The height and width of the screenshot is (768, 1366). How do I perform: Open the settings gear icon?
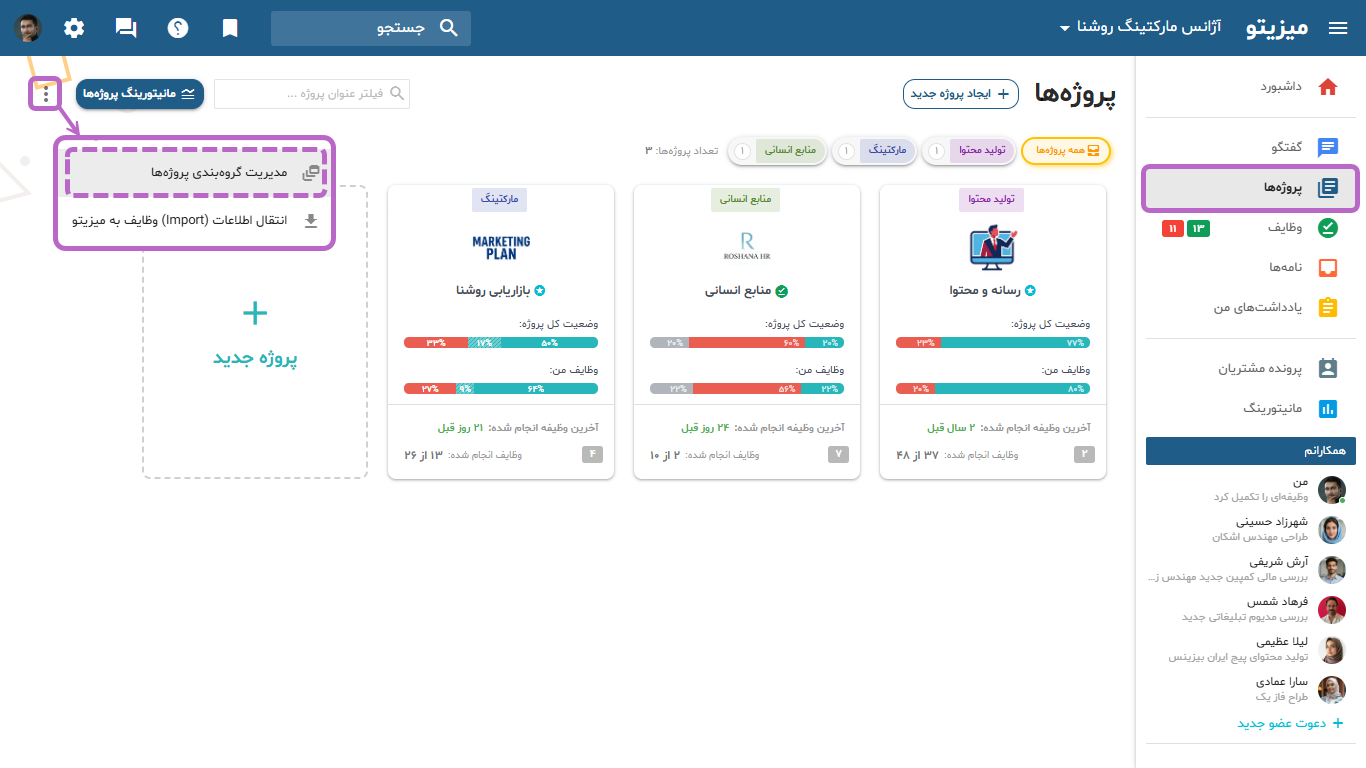[74, 28]
